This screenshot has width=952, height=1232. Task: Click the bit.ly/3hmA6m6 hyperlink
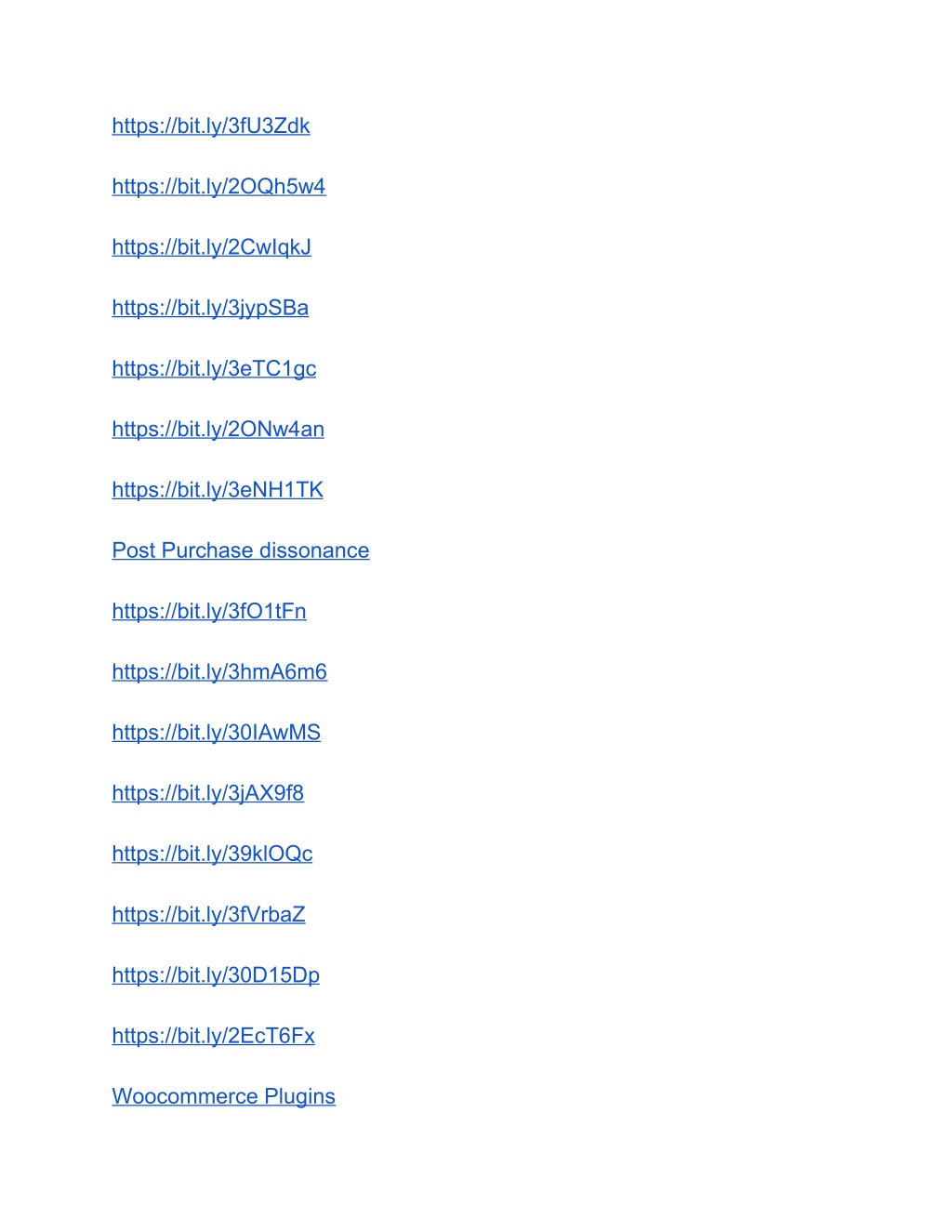tap(219, 672)
